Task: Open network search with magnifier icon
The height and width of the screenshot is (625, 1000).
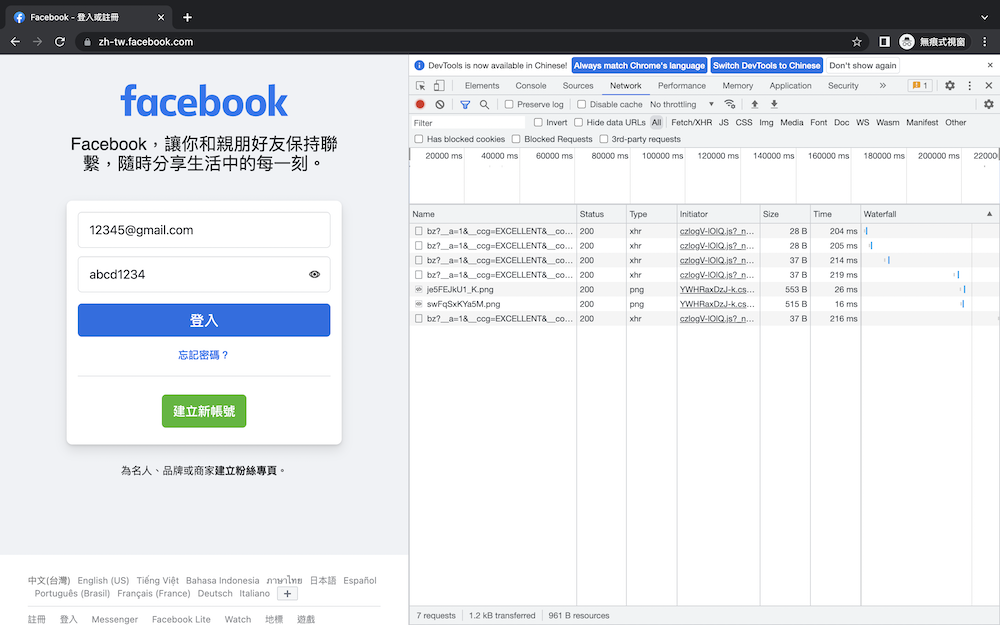Action: click(485, 104)
